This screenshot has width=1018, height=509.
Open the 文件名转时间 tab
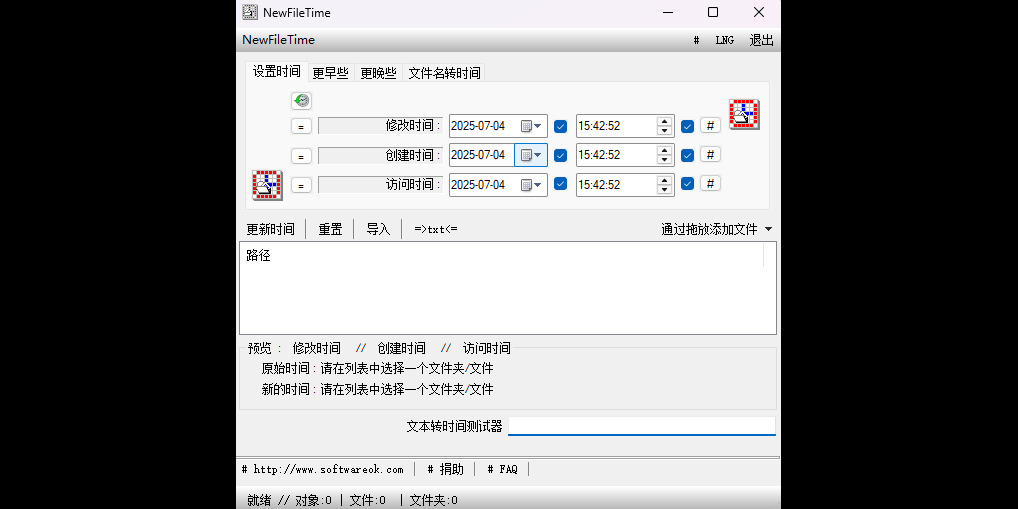[x=444, y=73]
